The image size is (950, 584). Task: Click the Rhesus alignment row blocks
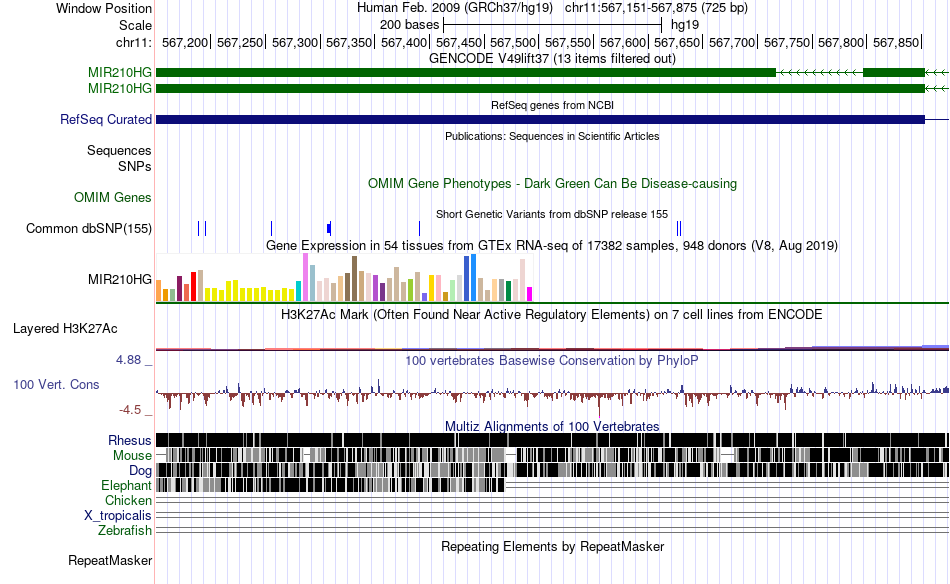coord(552,440)
